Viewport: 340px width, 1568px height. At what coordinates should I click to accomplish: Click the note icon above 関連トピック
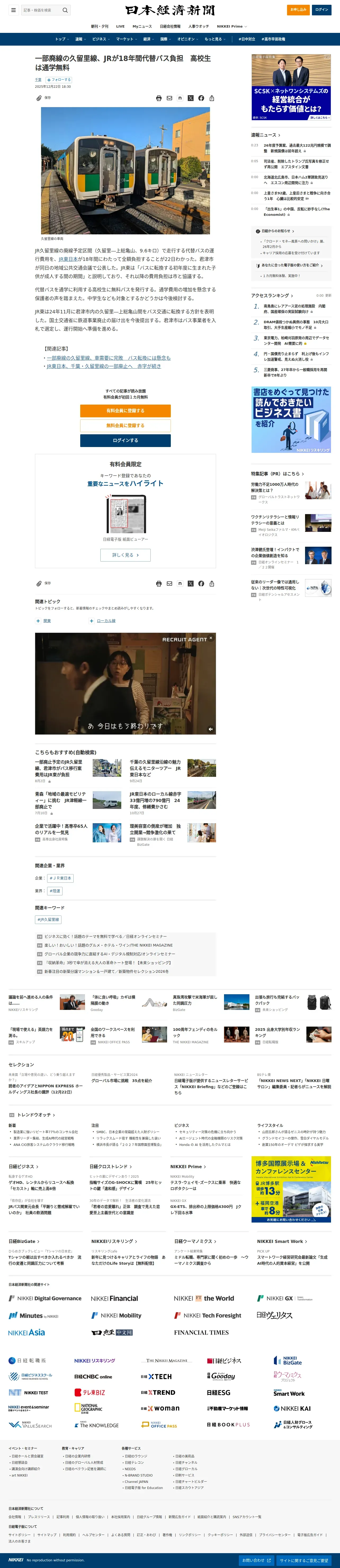180,584
